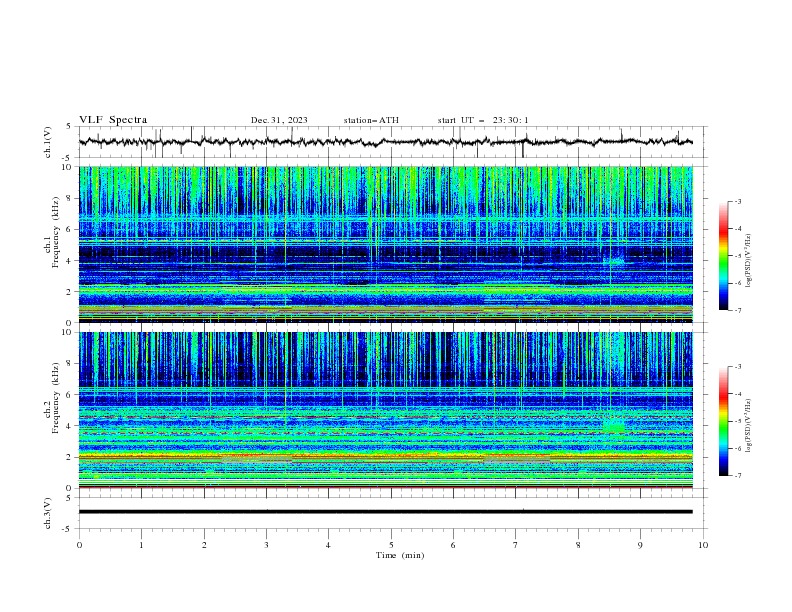Click the ch.1 voltage waveform trace

click(385, 142)
